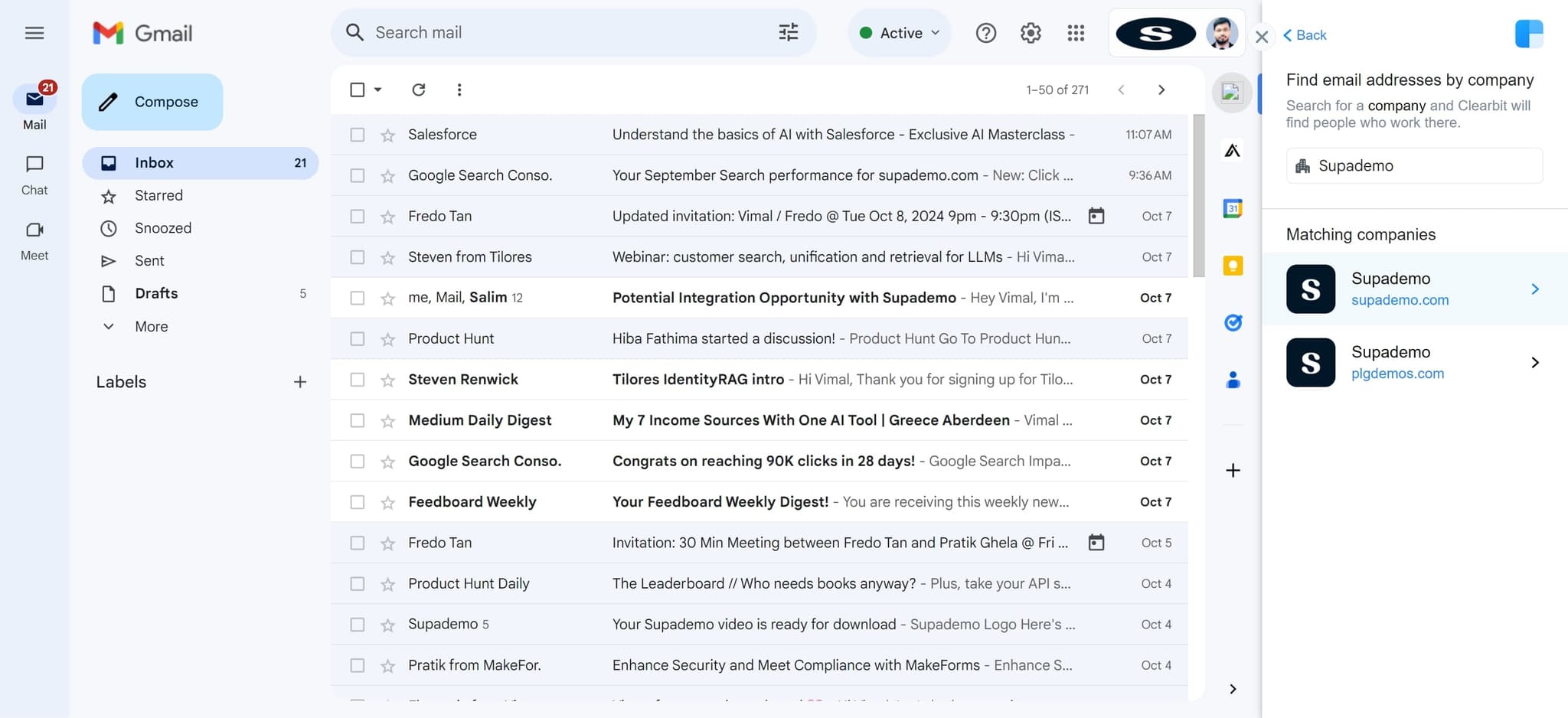Click Back link in Clearbit panel
This screenshot has width=1568, height=718.
tap(1305, 35)
